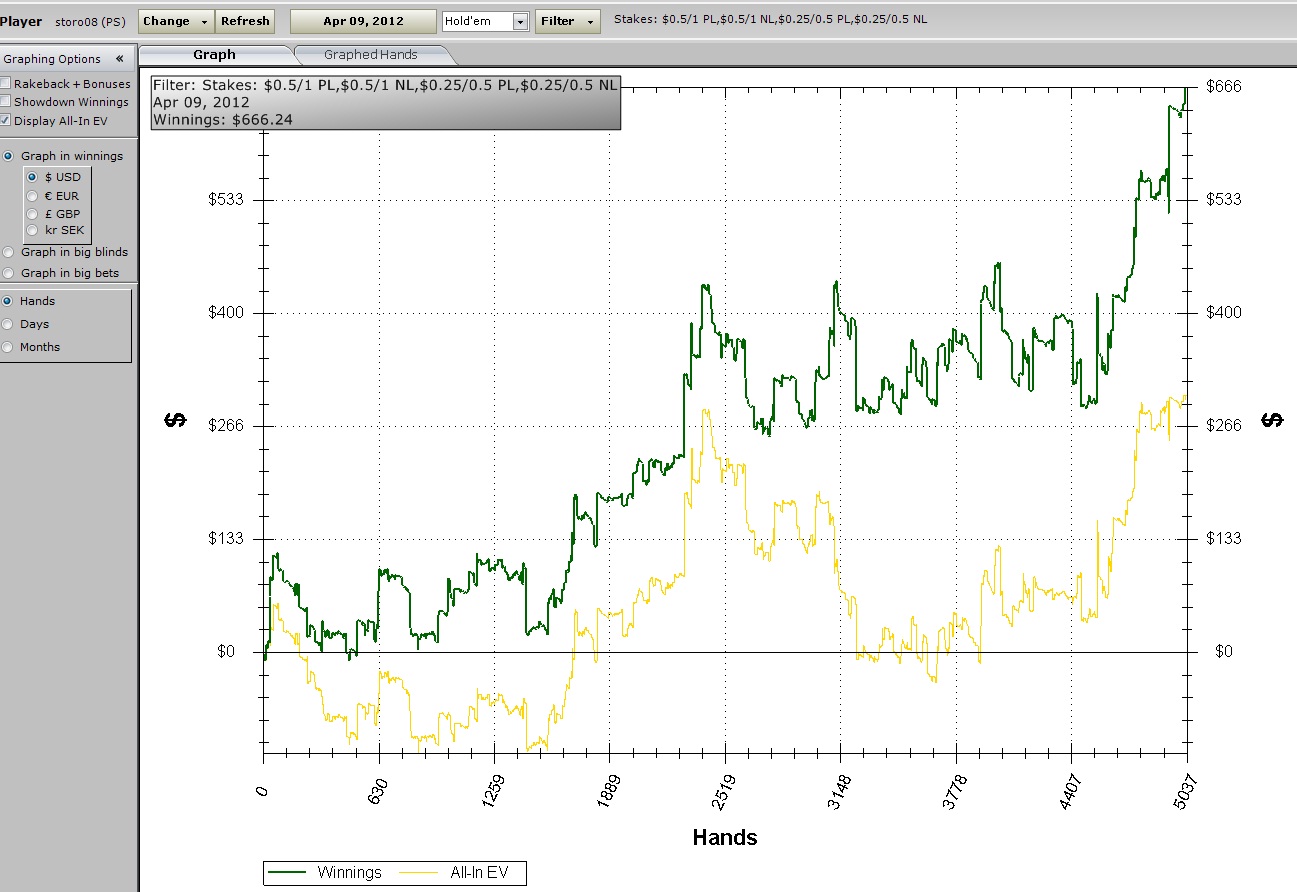
Task: Select Graph in big bets option
Action: pos(9,273)
